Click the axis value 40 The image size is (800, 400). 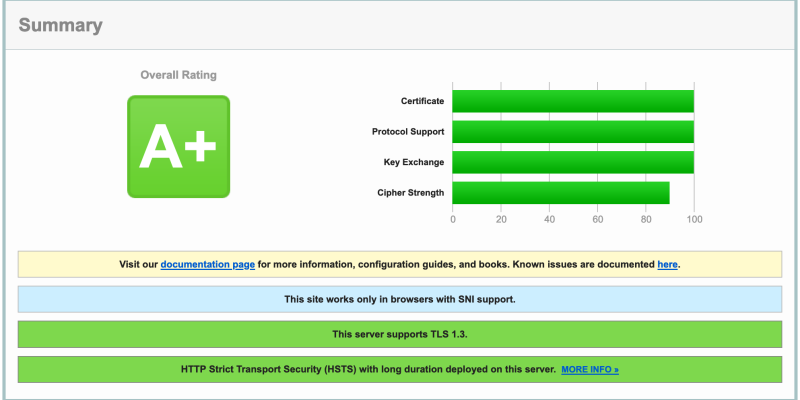pyautogui.click(x=549, y=220)
